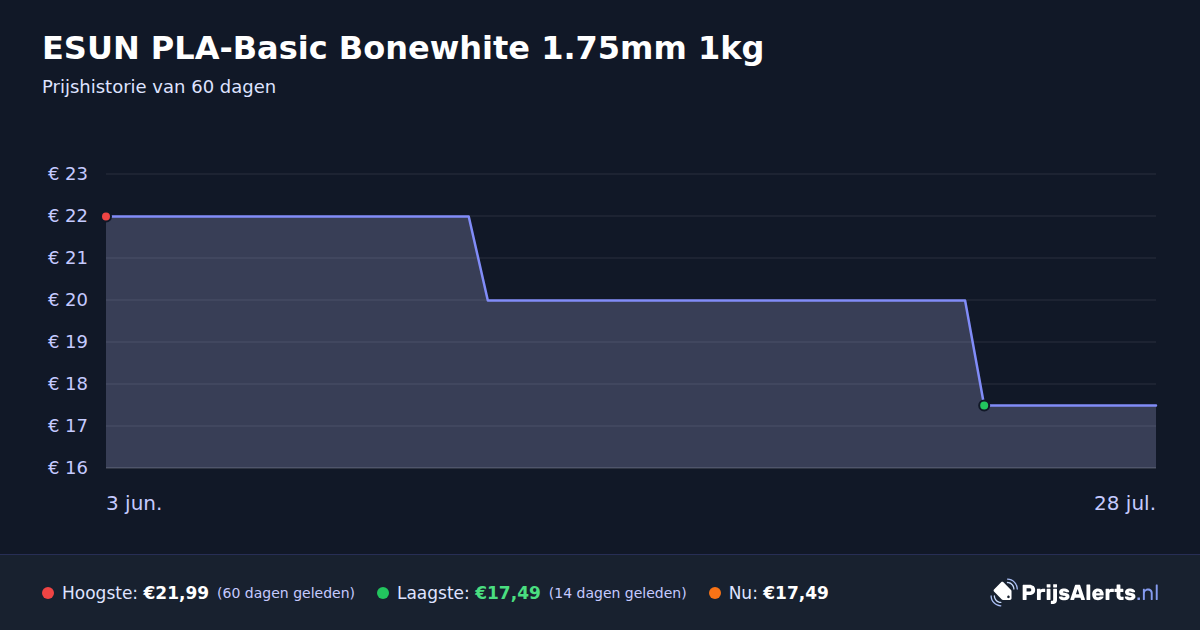Open the PrijsAlerts.nl link
Screen dimensions: 1200x630
[1090, 593]
